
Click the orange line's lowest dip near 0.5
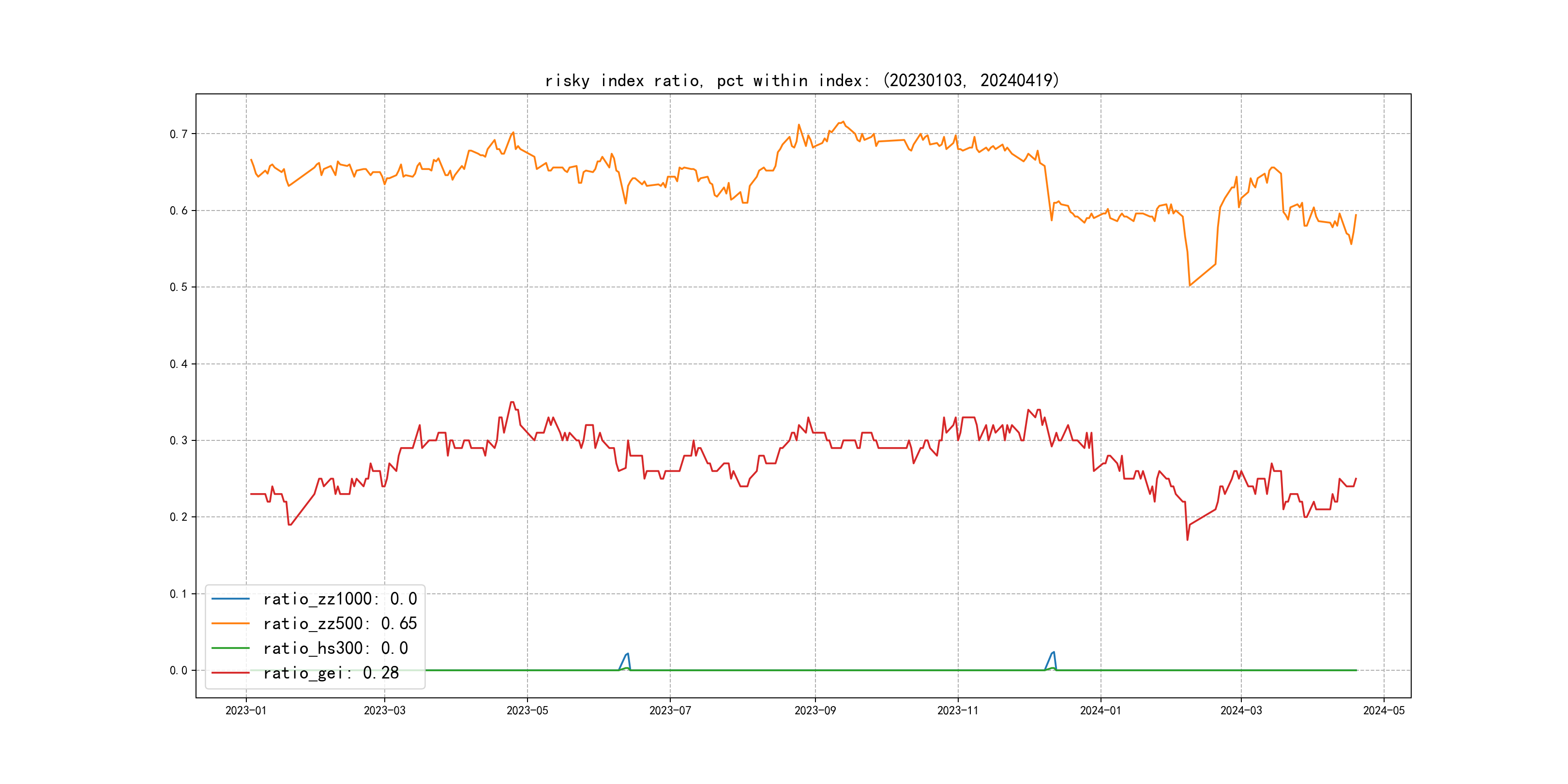point(1190,284)
